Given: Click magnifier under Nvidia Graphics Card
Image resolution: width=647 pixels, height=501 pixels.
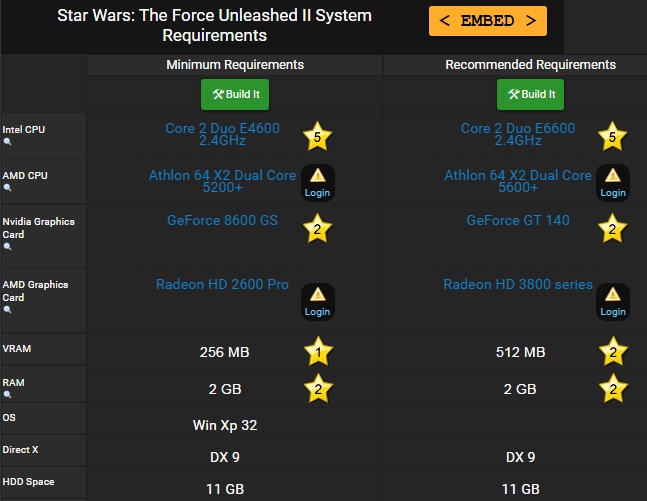Looking at the screenshot, I should (x=8, y=247).
